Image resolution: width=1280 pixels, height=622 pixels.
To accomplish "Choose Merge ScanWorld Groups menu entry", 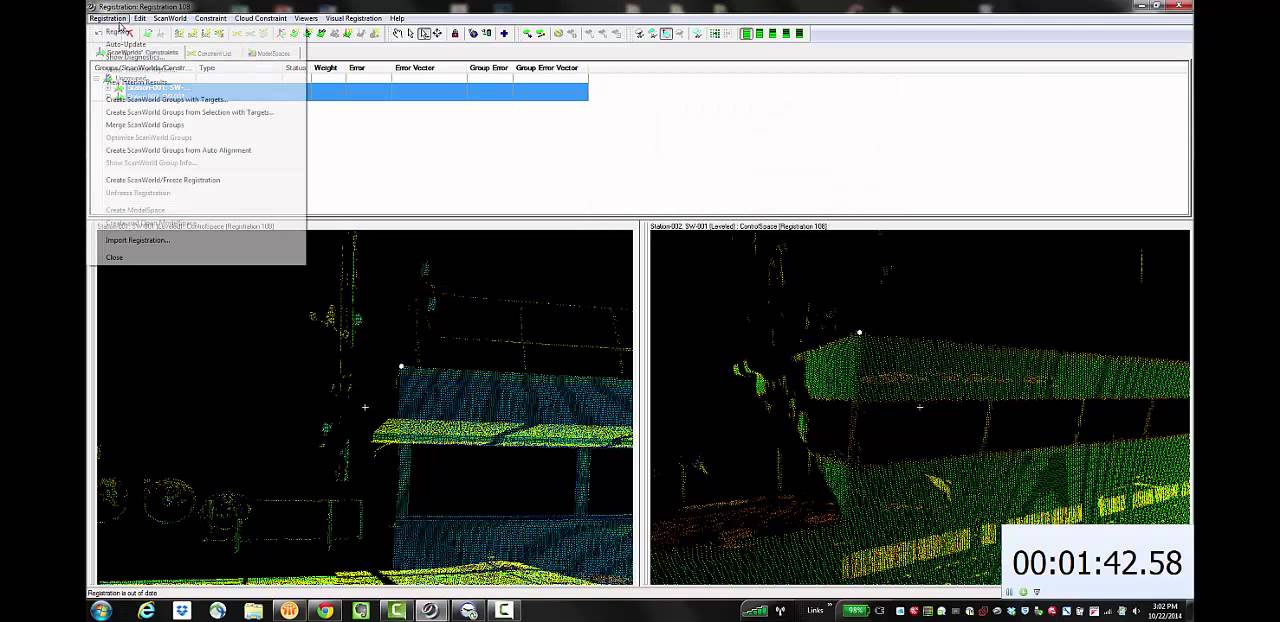I will (x=145, y=125).
